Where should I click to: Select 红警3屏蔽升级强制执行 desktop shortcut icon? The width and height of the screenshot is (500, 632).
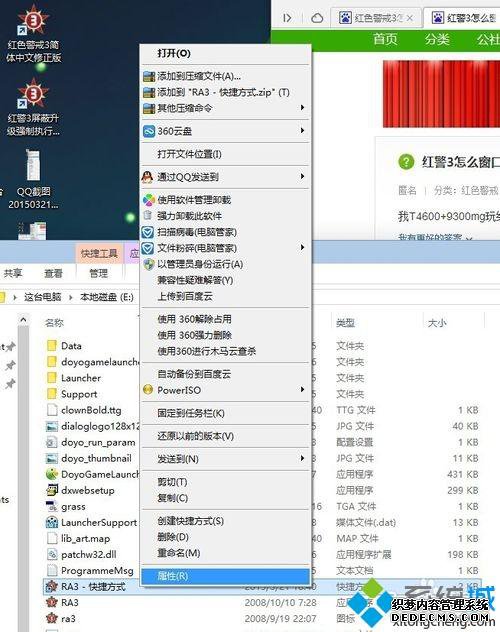(33, 94)
